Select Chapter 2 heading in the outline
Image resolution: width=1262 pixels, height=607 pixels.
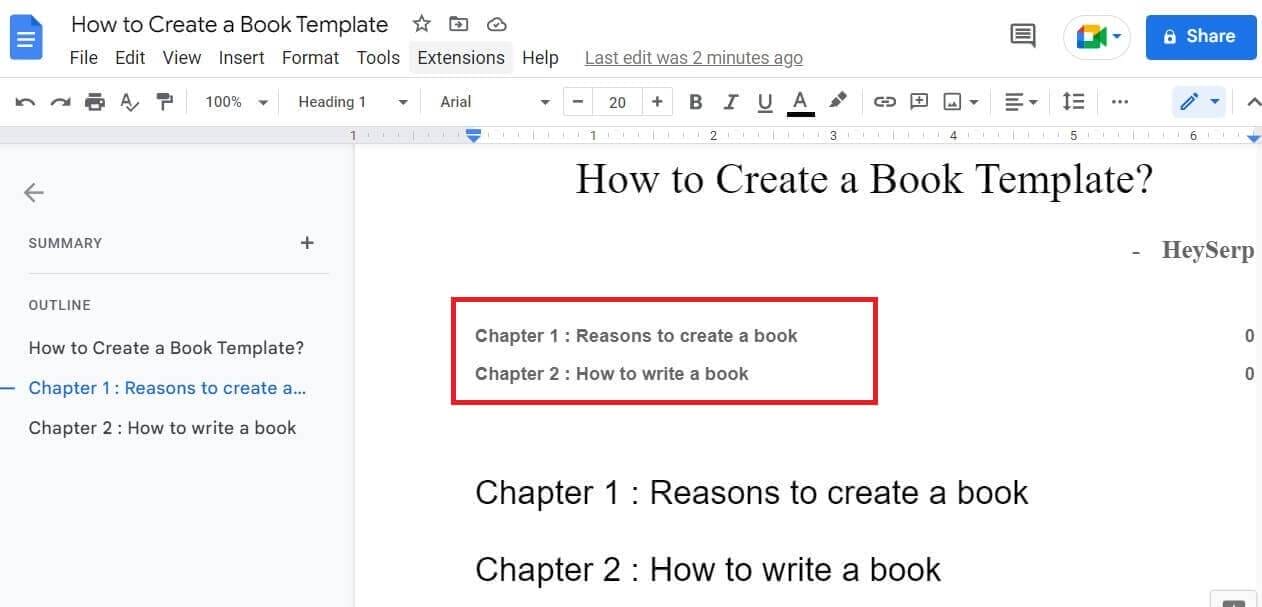click(x=163, y=427)
